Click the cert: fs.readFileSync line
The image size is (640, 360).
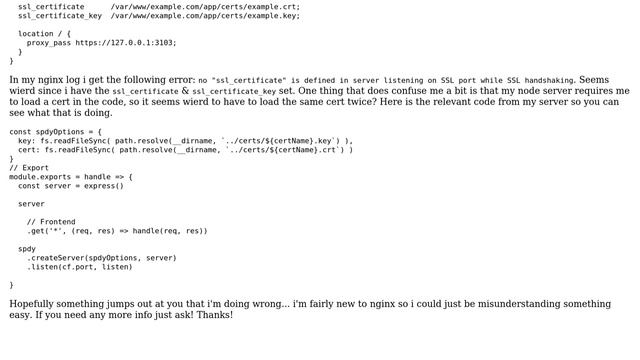[x=185, y=150]
